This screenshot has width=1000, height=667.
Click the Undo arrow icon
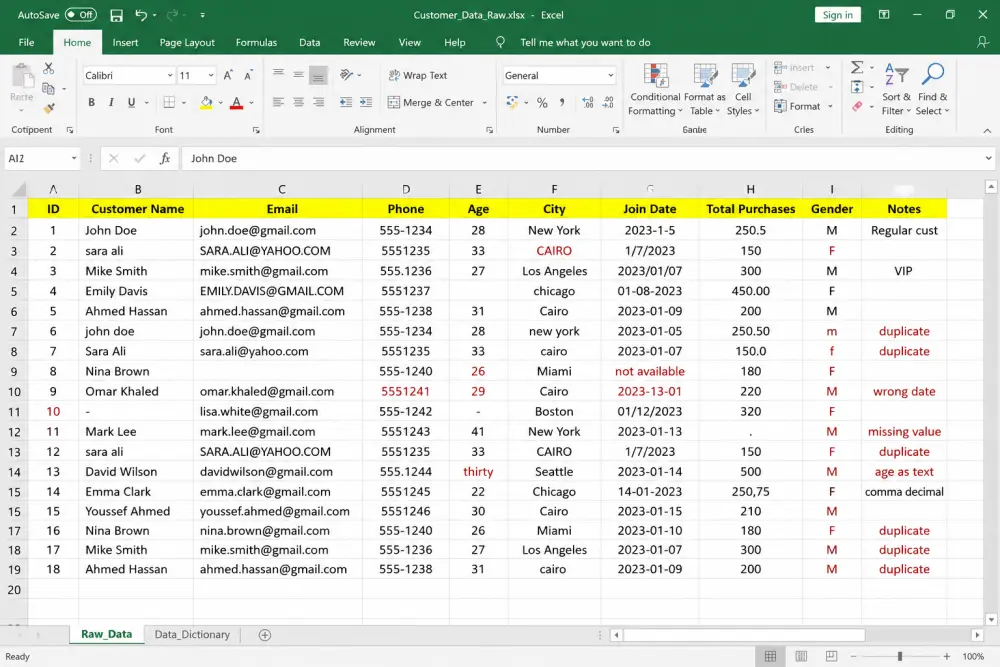click(141, 15)
